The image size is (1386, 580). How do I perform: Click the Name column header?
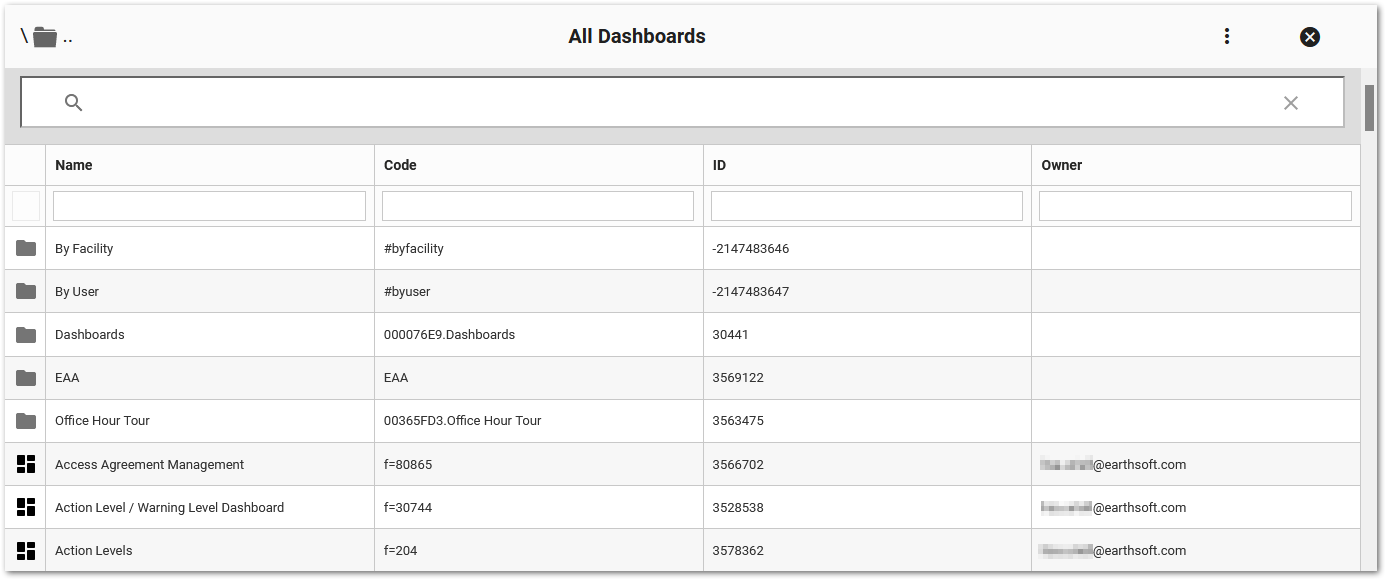74,164
